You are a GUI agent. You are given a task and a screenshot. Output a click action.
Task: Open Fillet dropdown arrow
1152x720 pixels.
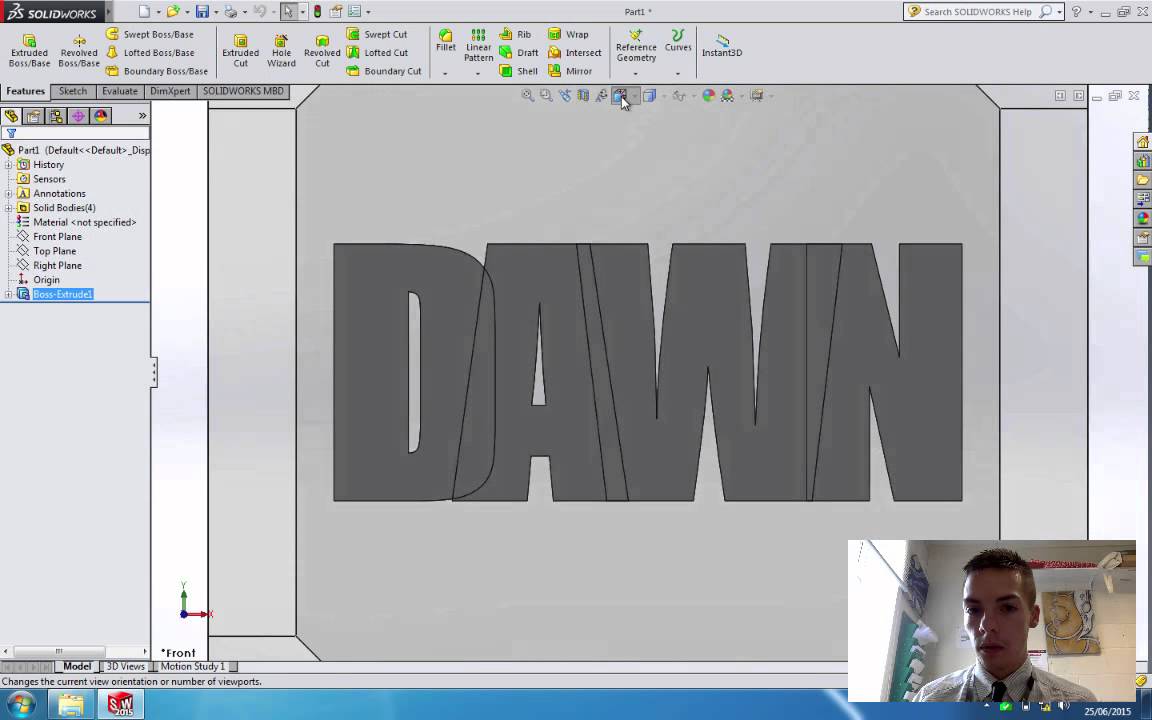coord(445,73)
